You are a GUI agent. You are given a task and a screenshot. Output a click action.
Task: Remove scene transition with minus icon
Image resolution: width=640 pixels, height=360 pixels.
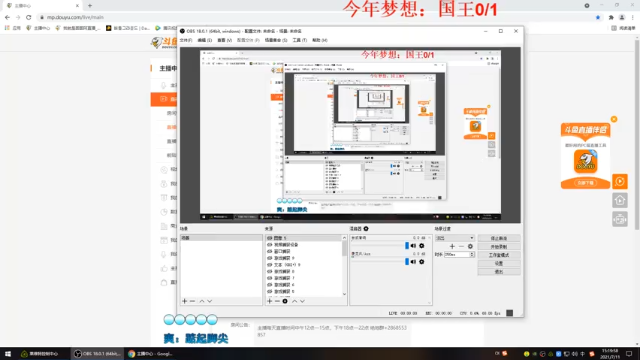point(461,246)
